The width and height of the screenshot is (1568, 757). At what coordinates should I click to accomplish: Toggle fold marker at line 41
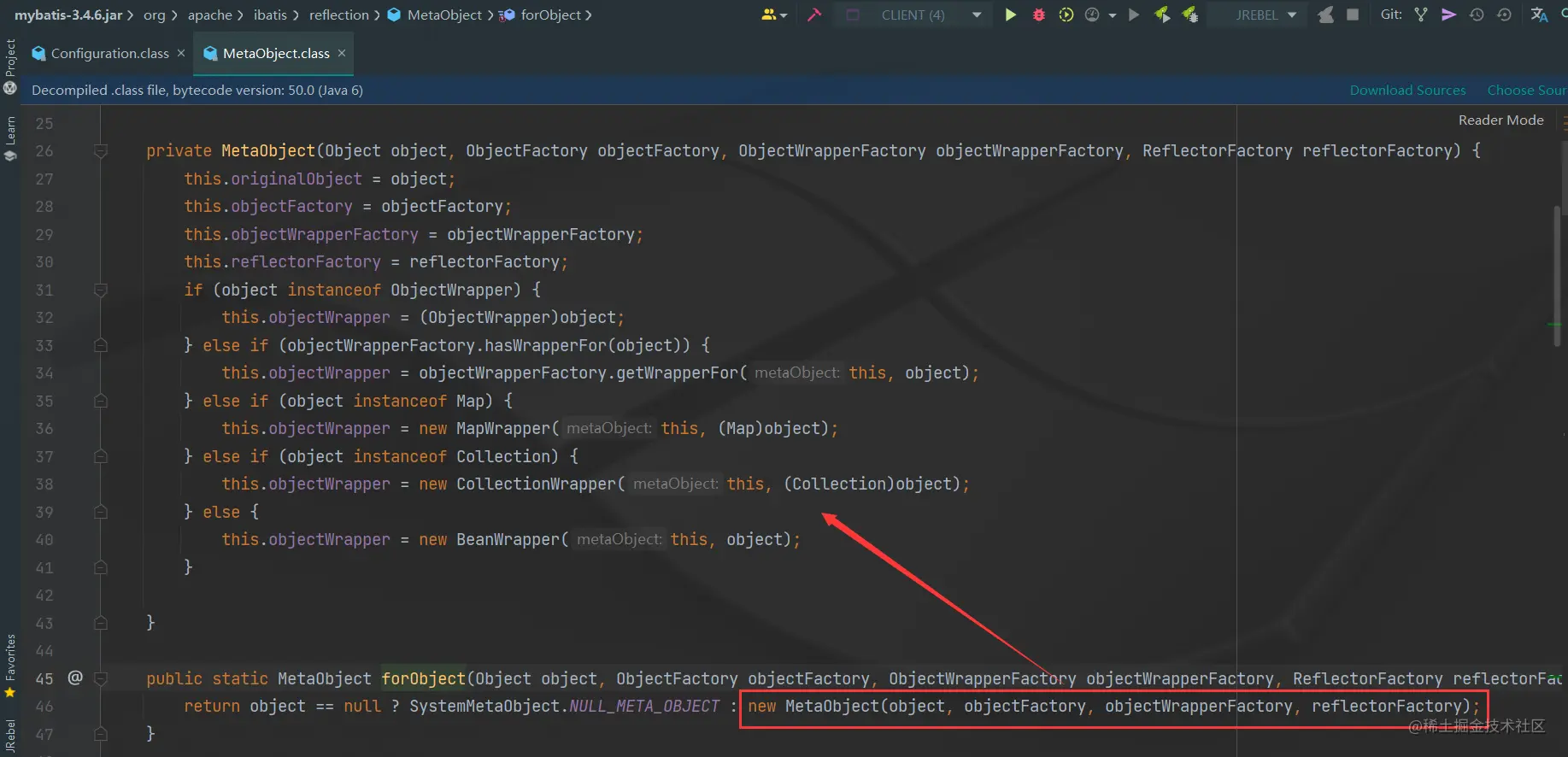pyautogui.click(x=101, y=567)
